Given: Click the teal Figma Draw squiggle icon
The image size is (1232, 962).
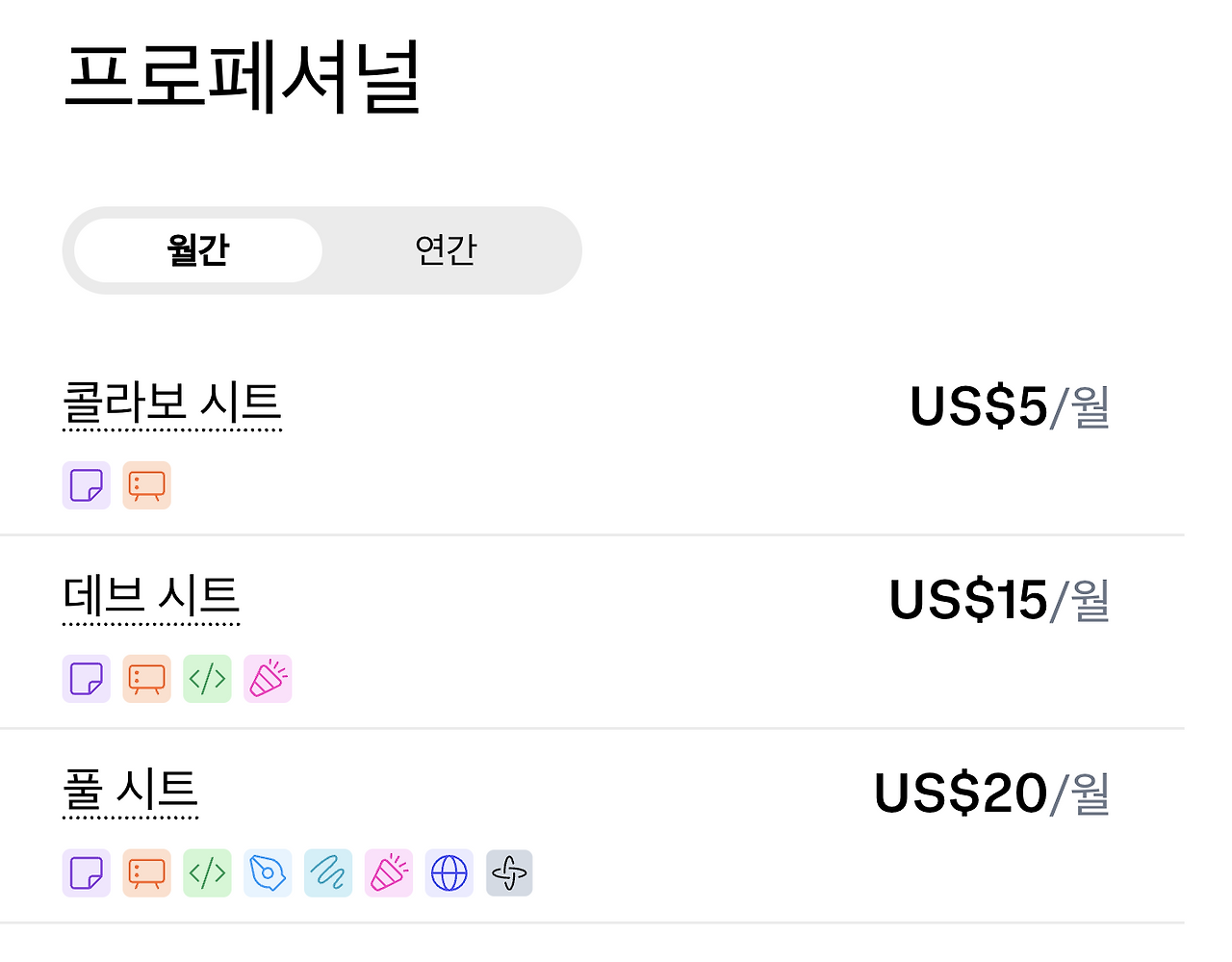Looking at the screenshot, I should (x=328, y=873).
